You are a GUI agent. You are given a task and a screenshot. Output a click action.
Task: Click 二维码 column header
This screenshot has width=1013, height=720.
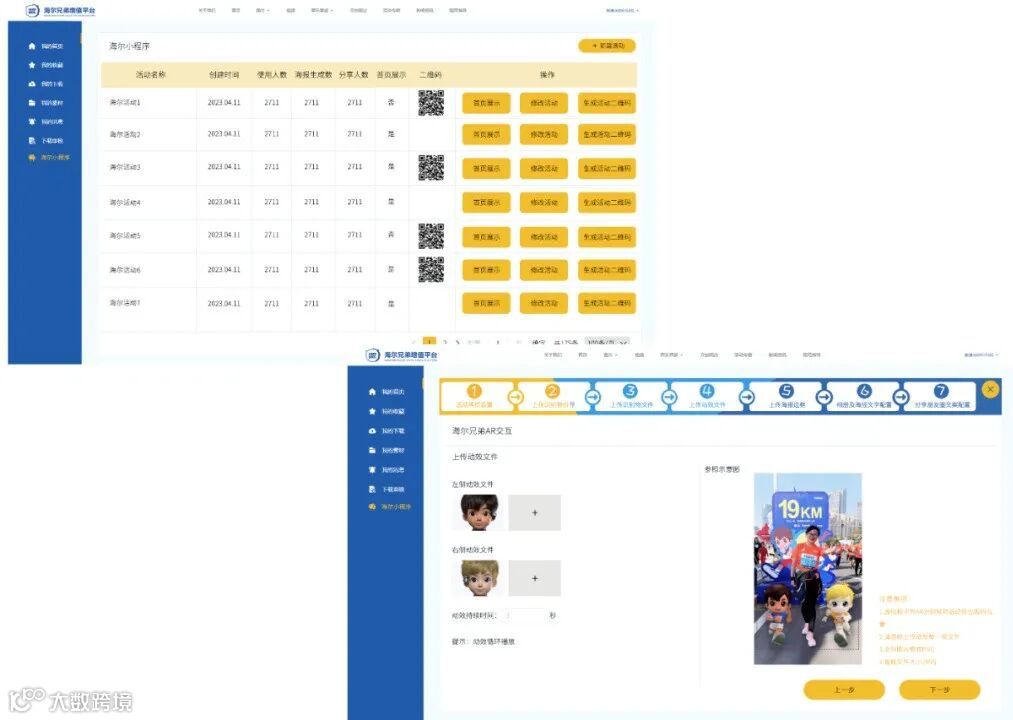[x=430, y=75]
